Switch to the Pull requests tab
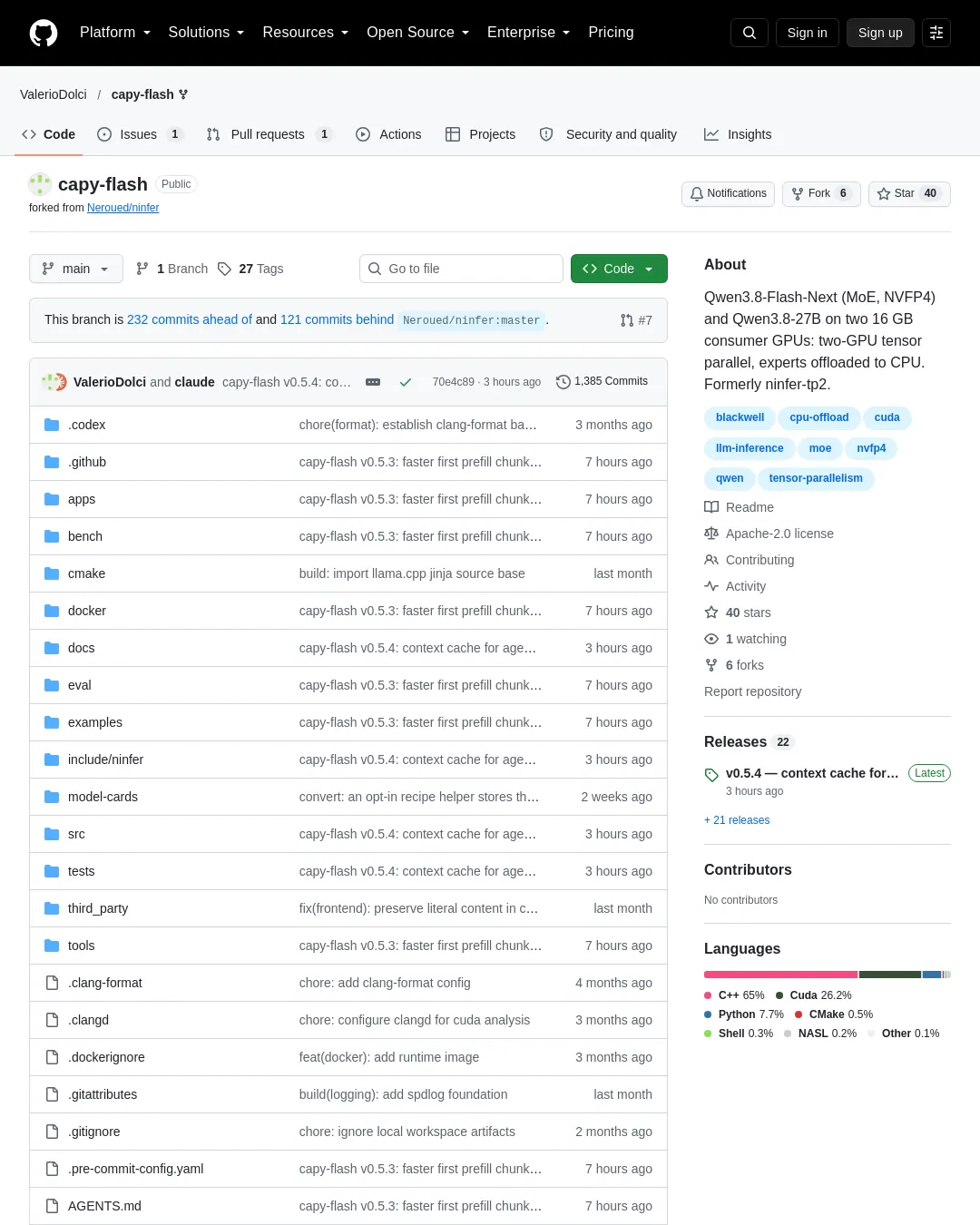 tap(269, 134)
